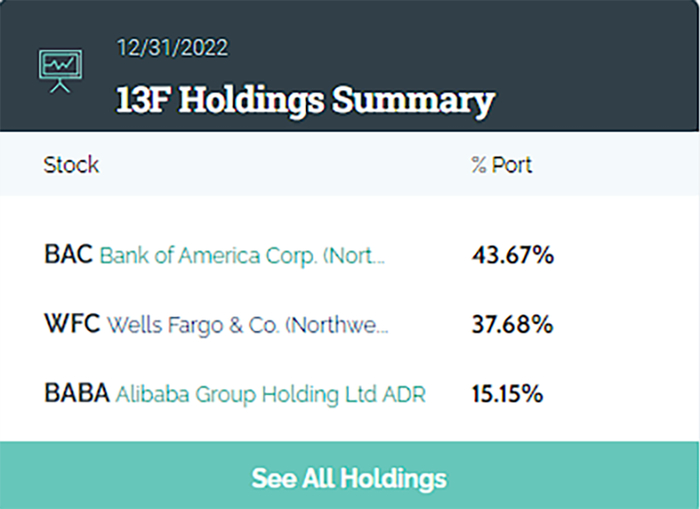The height and width of the screenshot is (509, 700).
Task: Sort by the % Port column header
Action: tap(501, 165)
